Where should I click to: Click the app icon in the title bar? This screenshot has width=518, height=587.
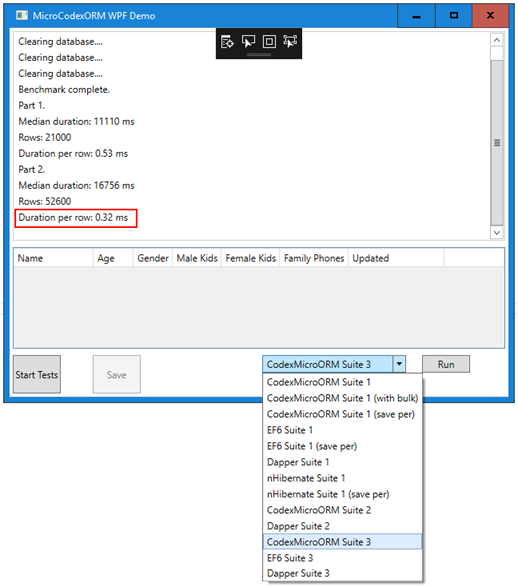[x=22, y=15]
